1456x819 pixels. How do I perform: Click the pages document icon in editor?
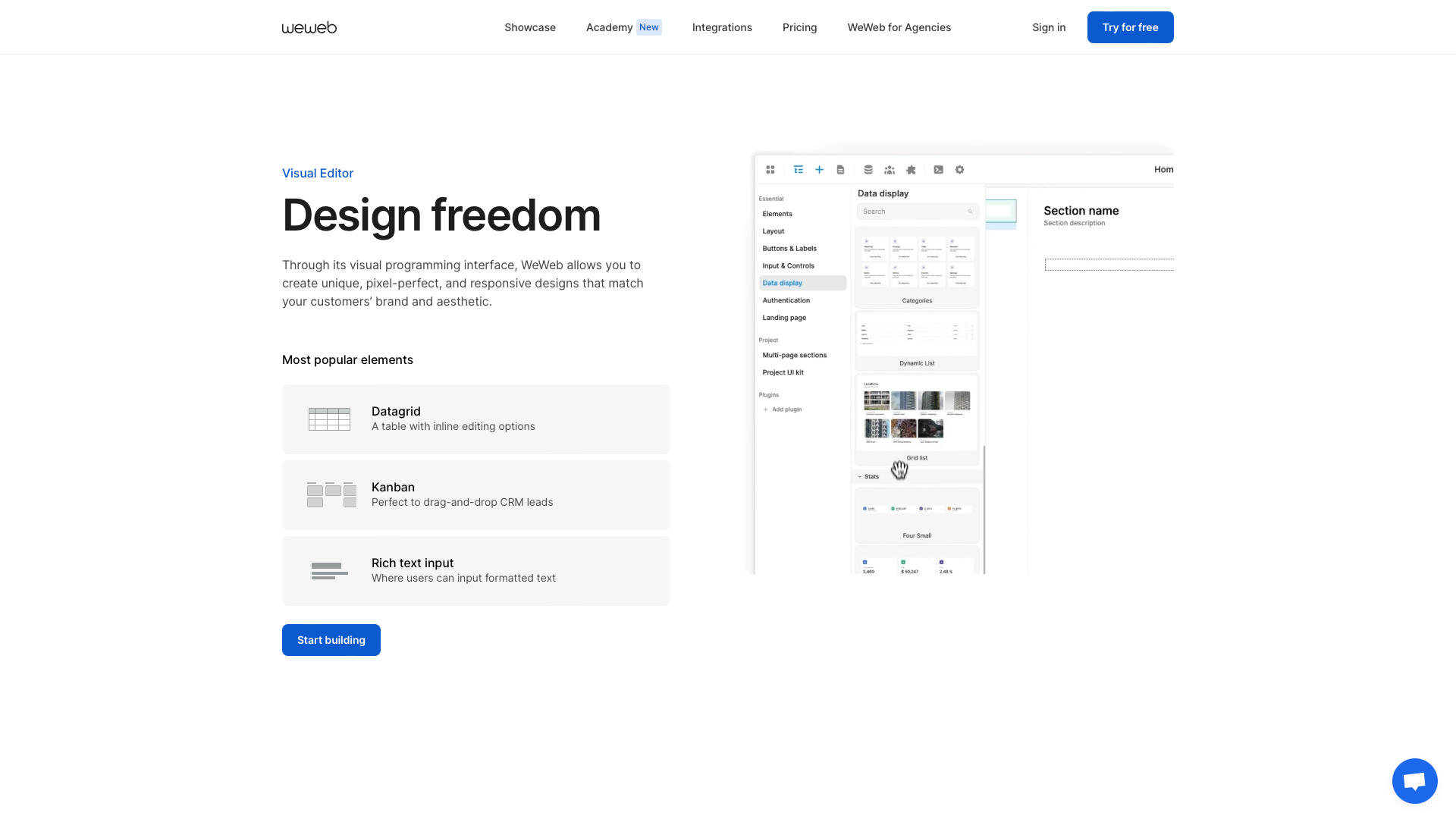[x=840, y=170]
